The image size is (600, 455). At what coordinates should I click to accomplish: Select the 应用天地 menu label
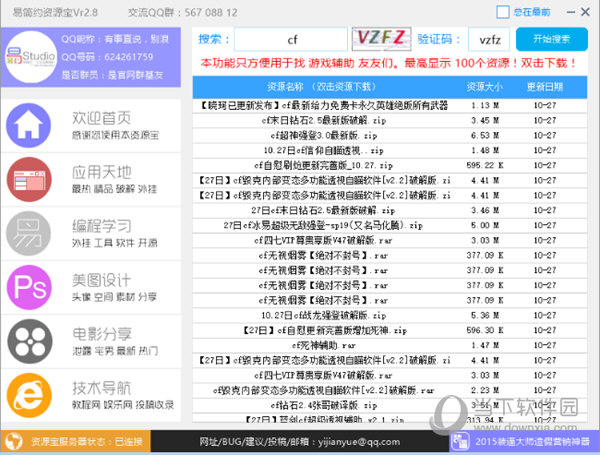pos(102,172)
